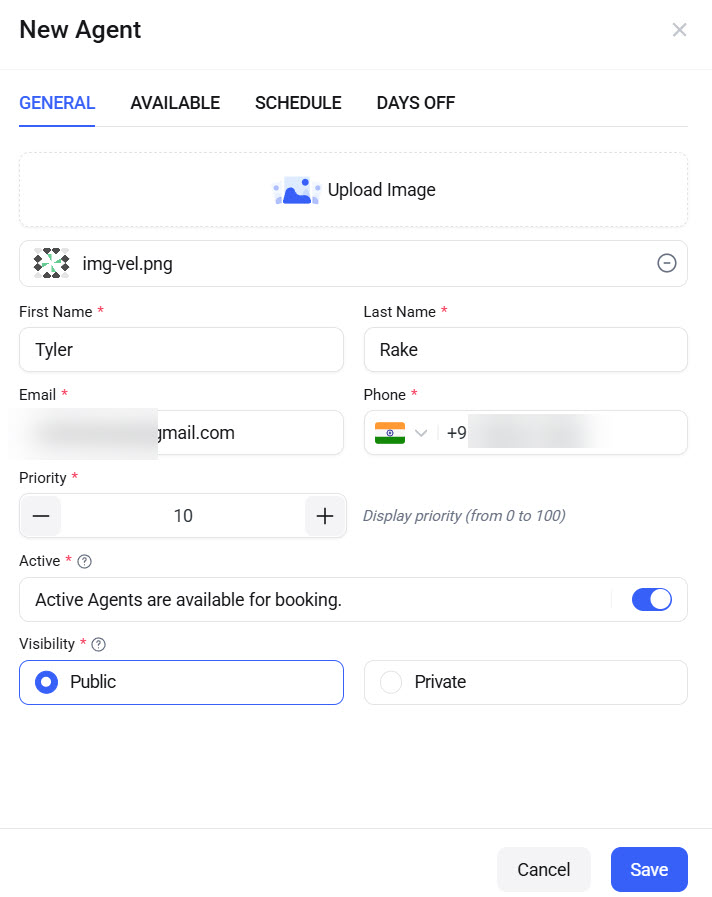Image resolution: width=712 pixels, height=897 pixels.
Task: Switch to the AVAILABLE tab
Action: coord(175,103)
